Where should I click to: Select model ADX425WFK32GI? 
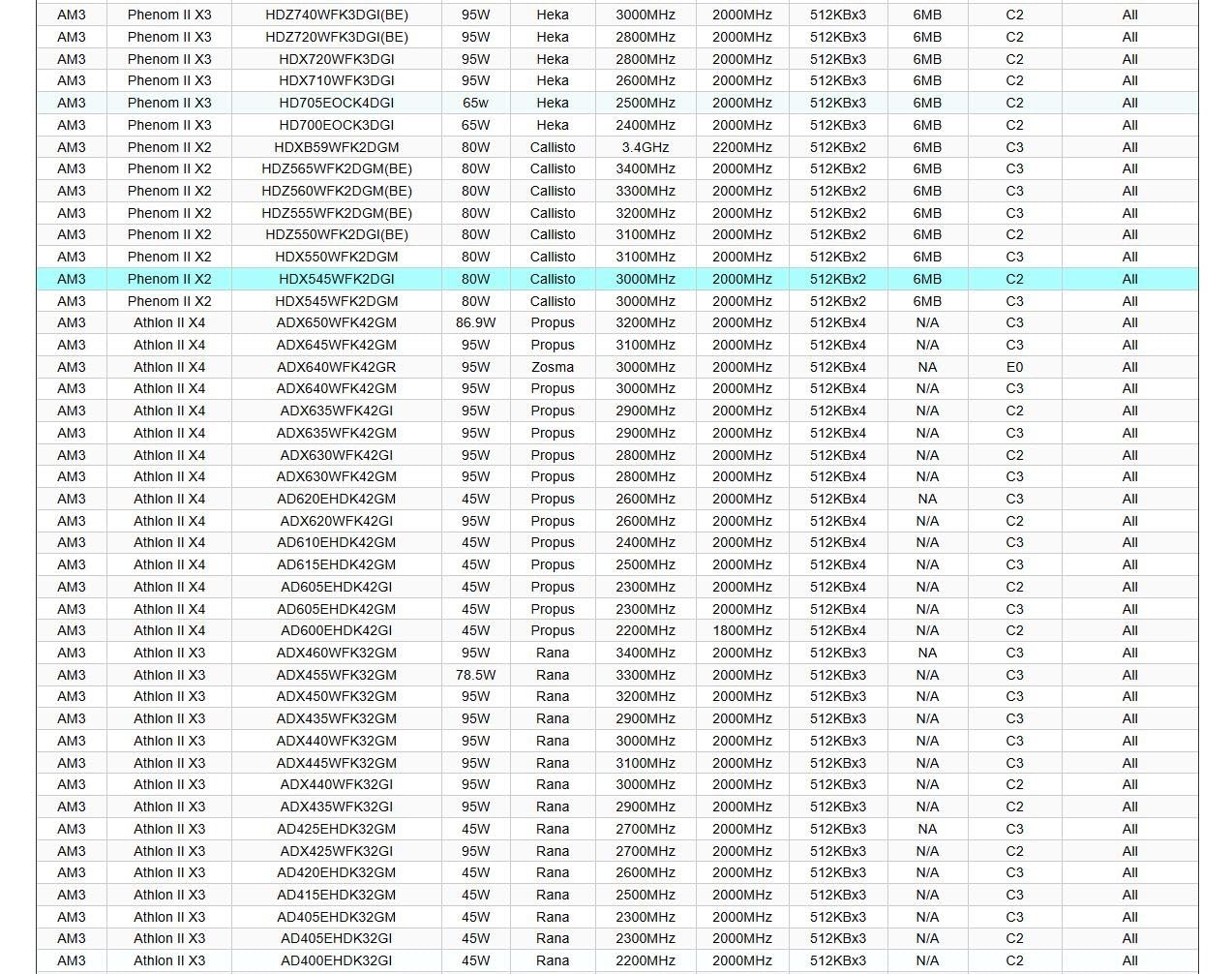pos(336,851)
